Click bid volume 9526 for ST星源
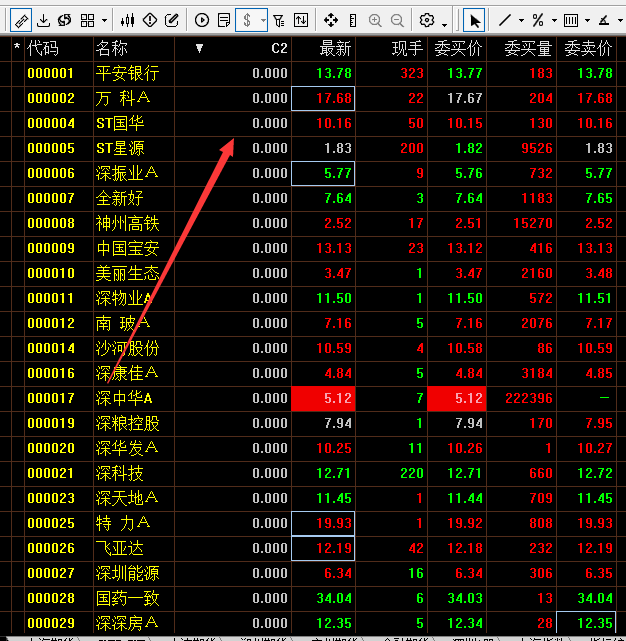 pyautogui.click(x=537, y=148)
